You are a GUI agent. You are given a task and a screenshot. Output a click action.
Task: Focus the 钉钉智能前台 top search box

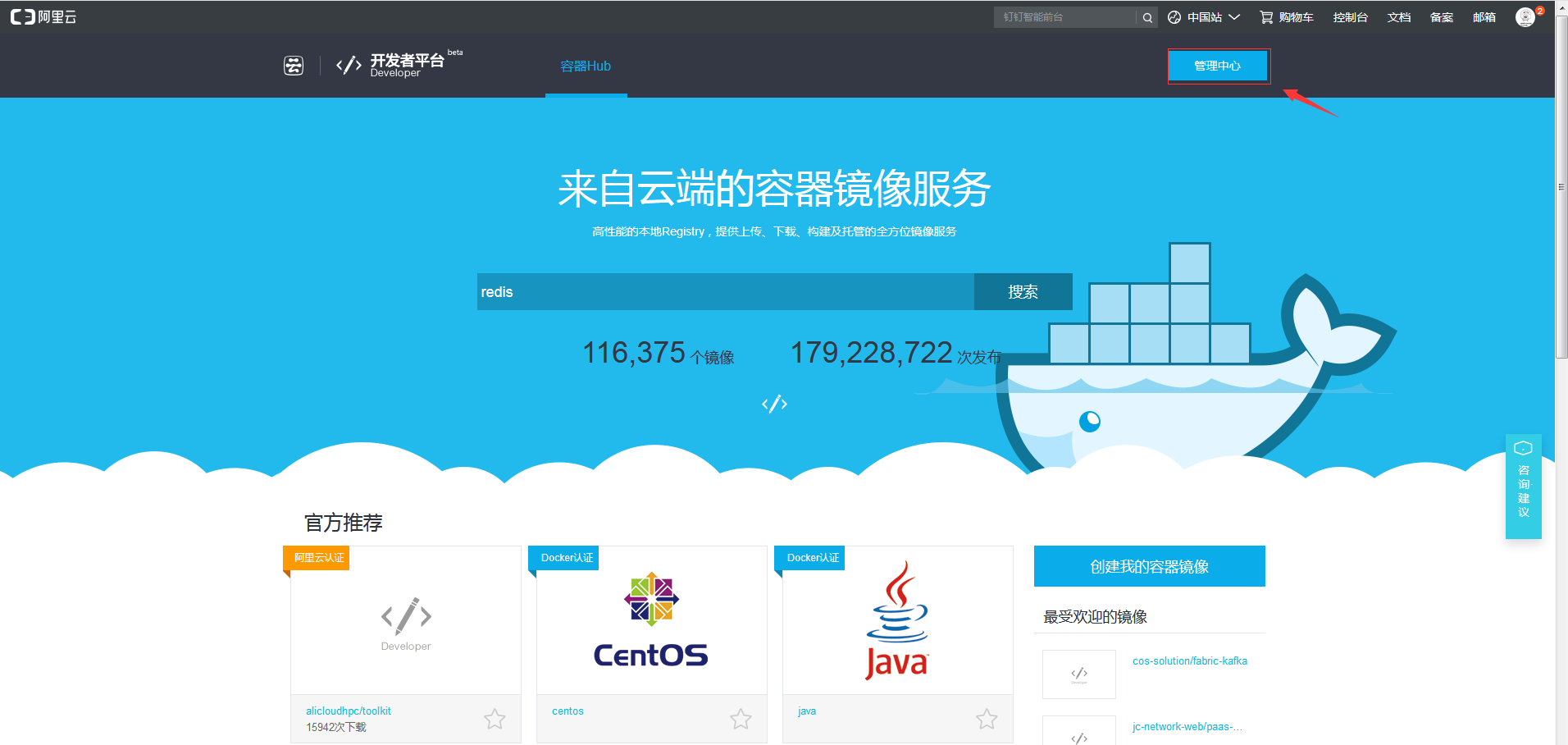tap(1065, 17)
